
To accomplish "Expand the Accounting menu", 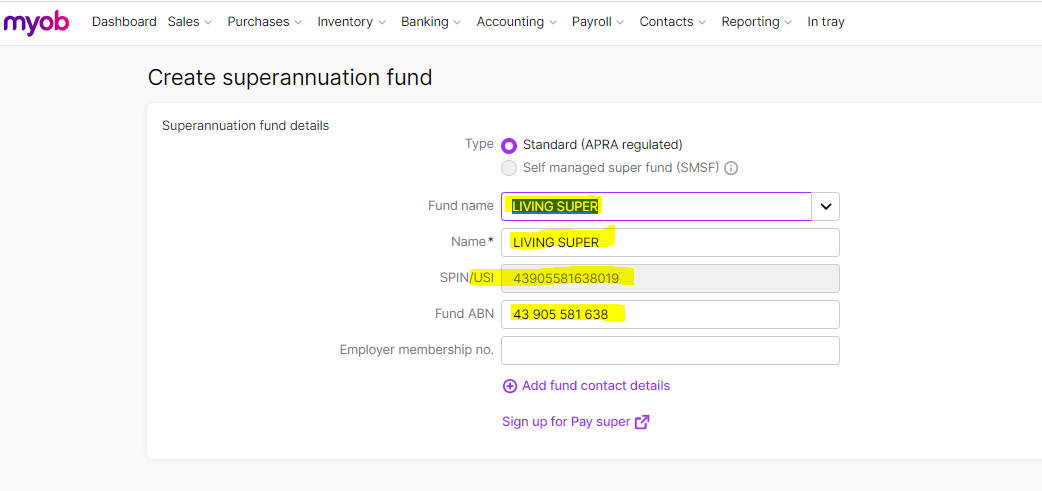I will click(516, 22).
